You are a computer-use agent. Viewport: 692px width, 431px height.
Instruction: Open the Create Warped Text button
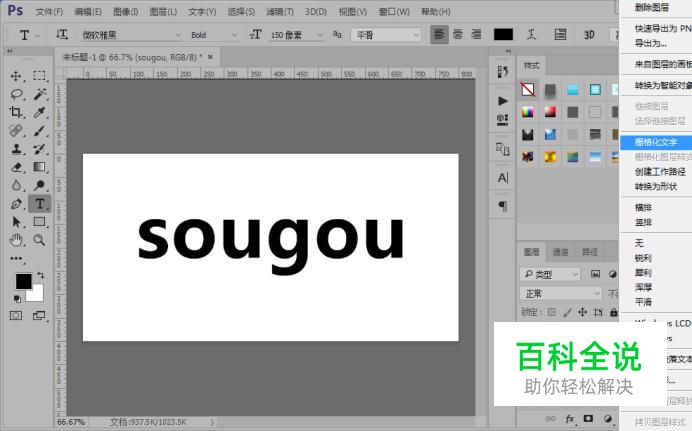point(531,34)
